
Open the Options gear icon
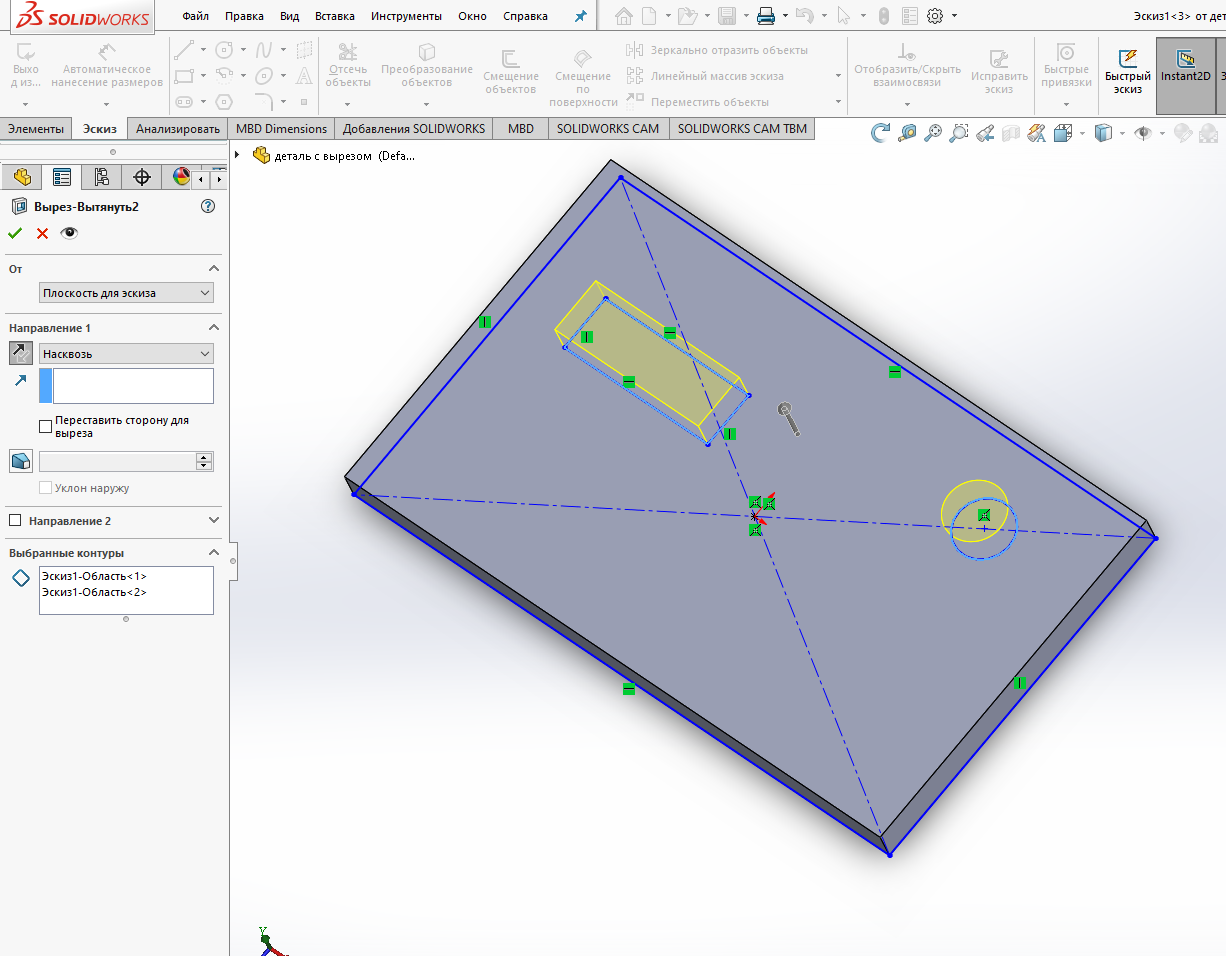(x=935, y=16)
